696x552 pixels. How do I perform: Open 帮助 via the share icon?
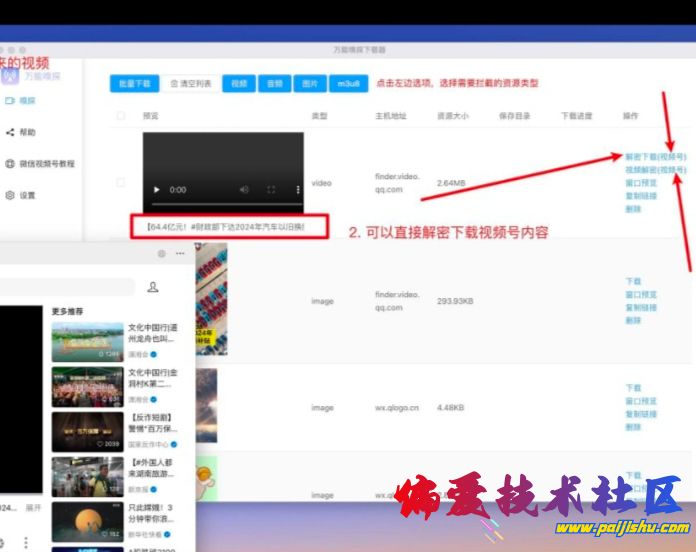(x=10, y=132)
